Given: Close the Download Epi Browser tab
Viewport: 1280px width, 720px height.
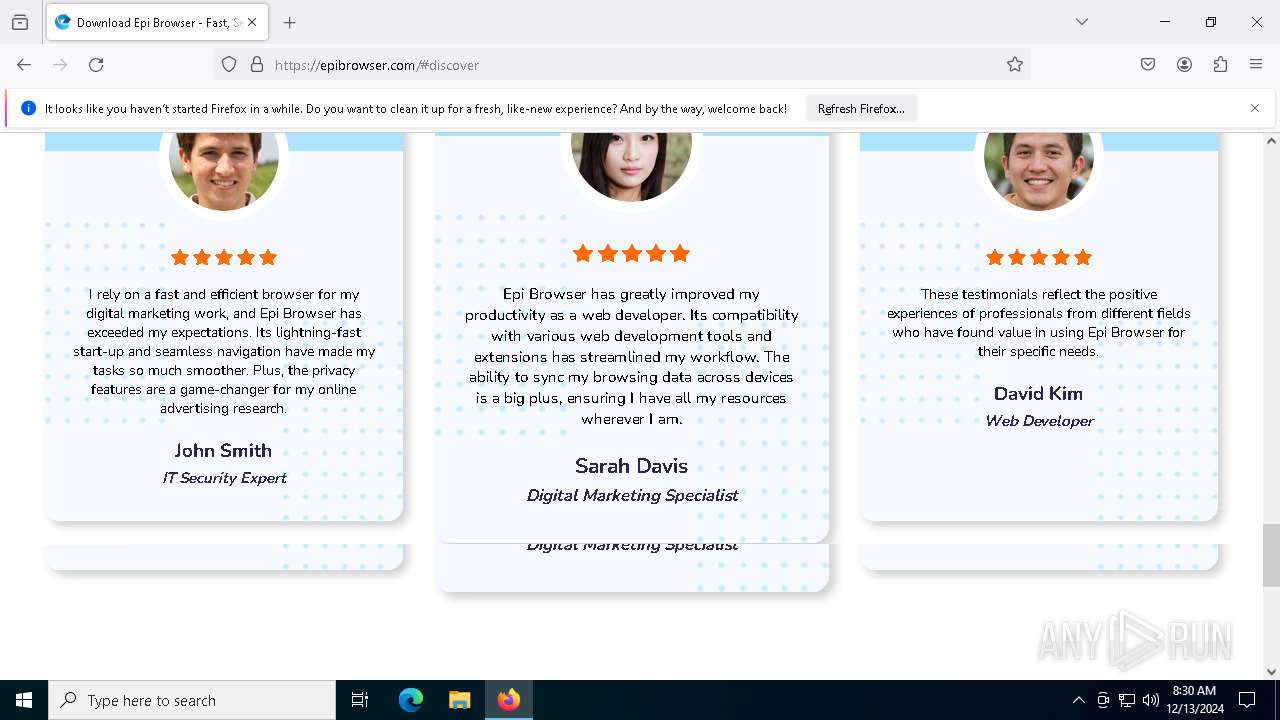Looking at the screenshot, I should [x=252, y=22].
